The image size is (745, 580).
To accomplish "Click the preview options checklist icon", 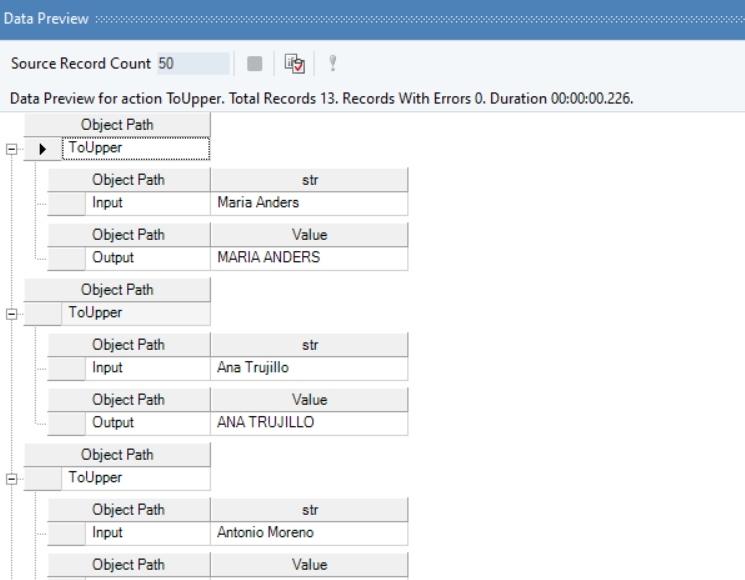I will pyautogui.click(x=294, y=64).
